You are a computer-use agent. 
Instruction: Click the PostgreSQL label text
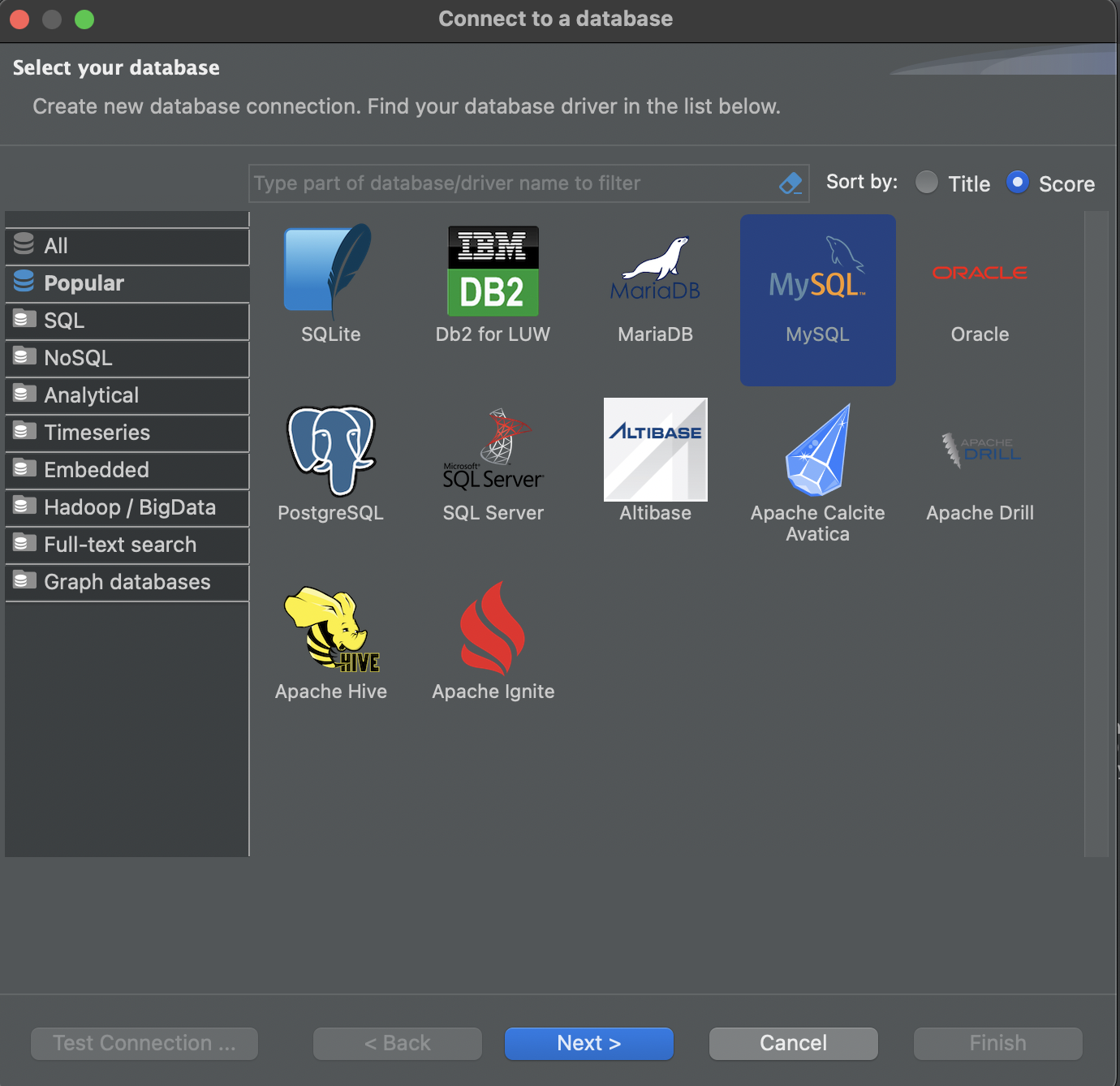click(330, 513)
